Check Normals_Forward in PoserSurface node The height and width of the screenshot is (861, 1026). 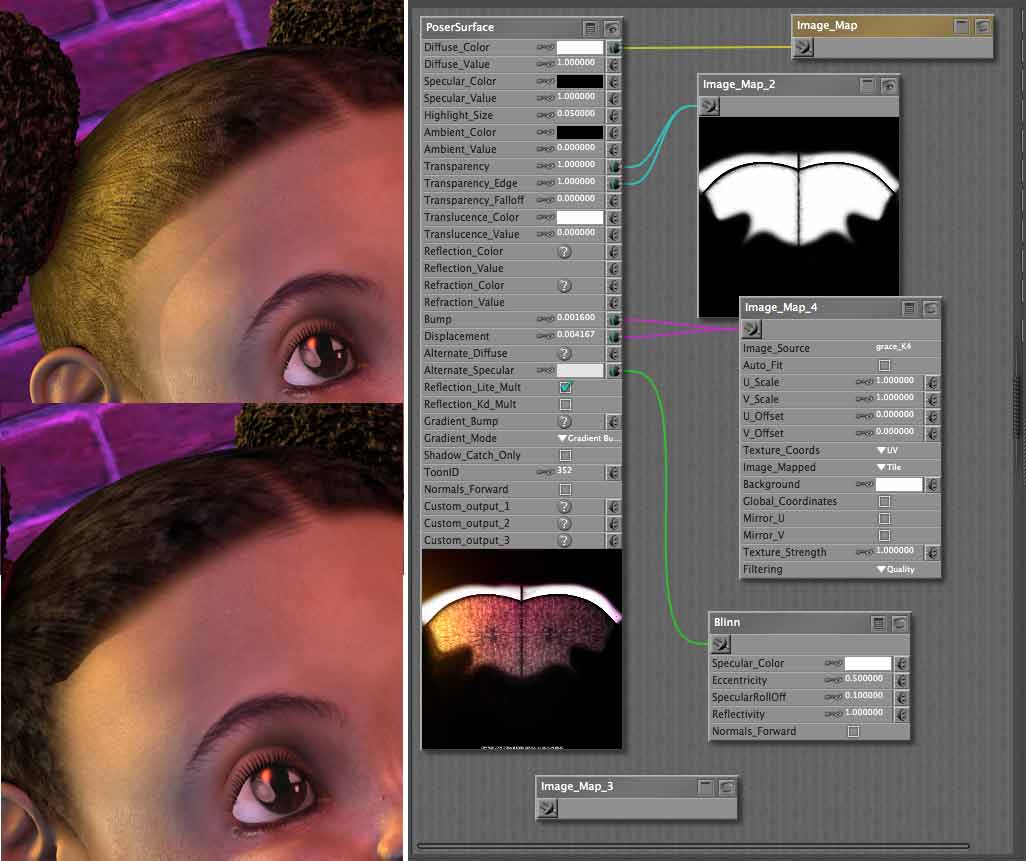click(x=566, y=489)
